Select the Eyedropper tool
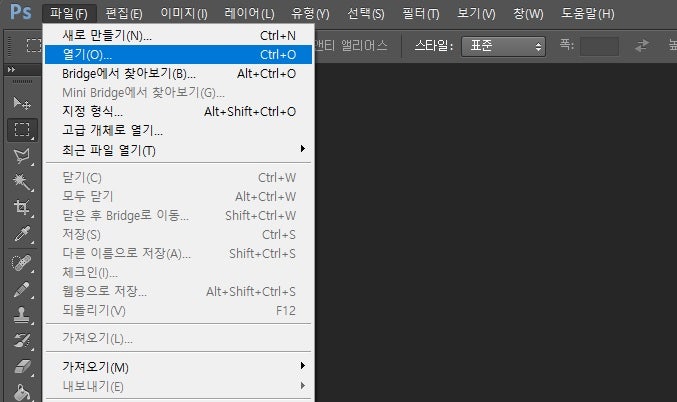 point(22,234)
